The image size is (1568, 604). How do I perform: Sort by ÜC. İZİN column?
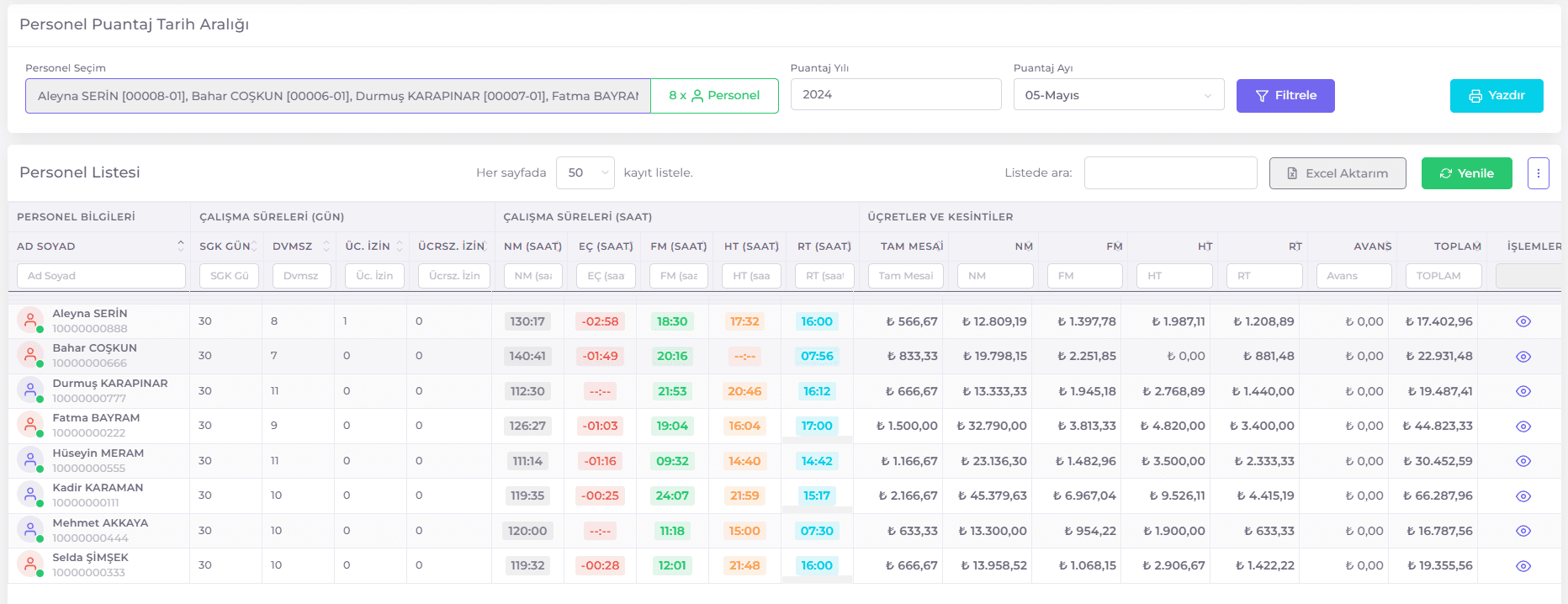[x=373, y=246]
